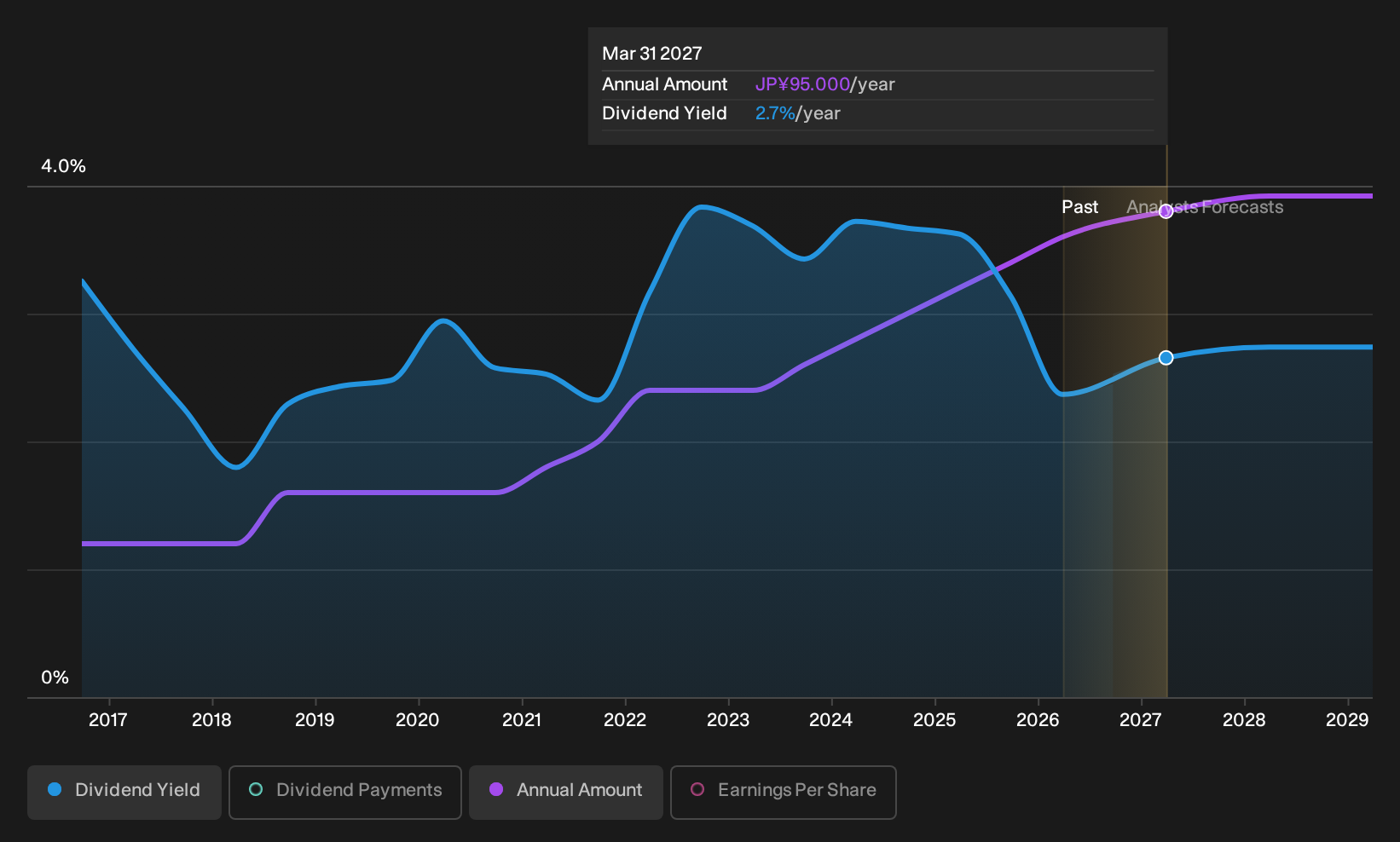Click the Mar 31 2027 tooltip date
The image size is (1400, 842).
652,54
